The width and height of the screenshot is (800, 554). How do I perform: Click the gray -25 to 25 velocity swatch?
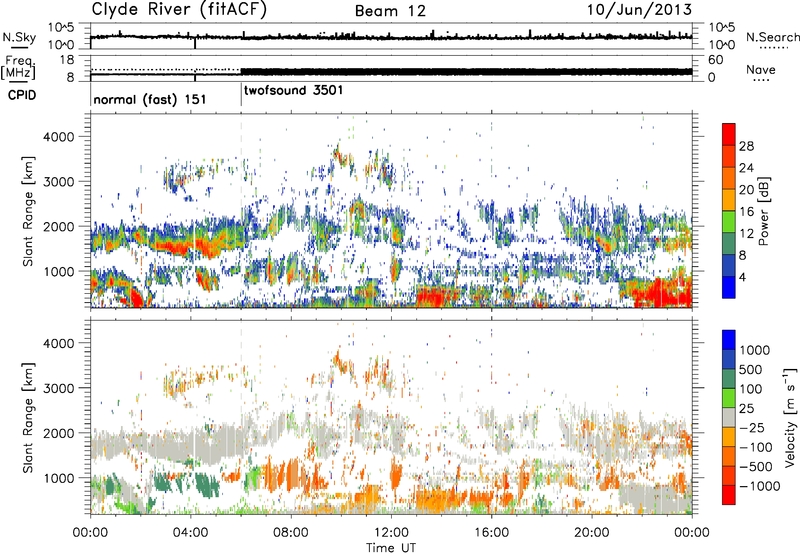pos(729,418)
